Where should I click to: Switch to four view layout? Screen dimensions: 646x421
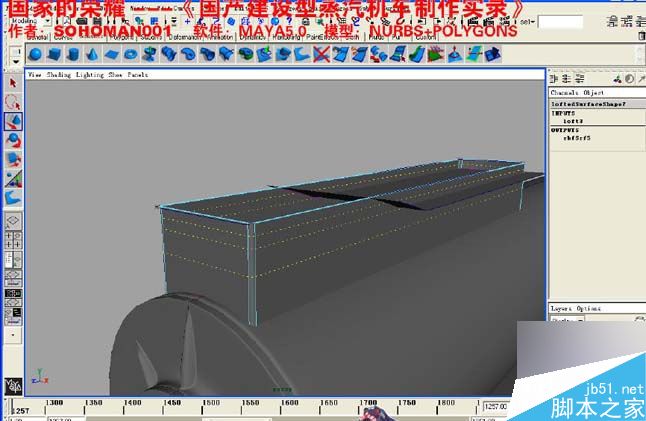click(14, 242)
